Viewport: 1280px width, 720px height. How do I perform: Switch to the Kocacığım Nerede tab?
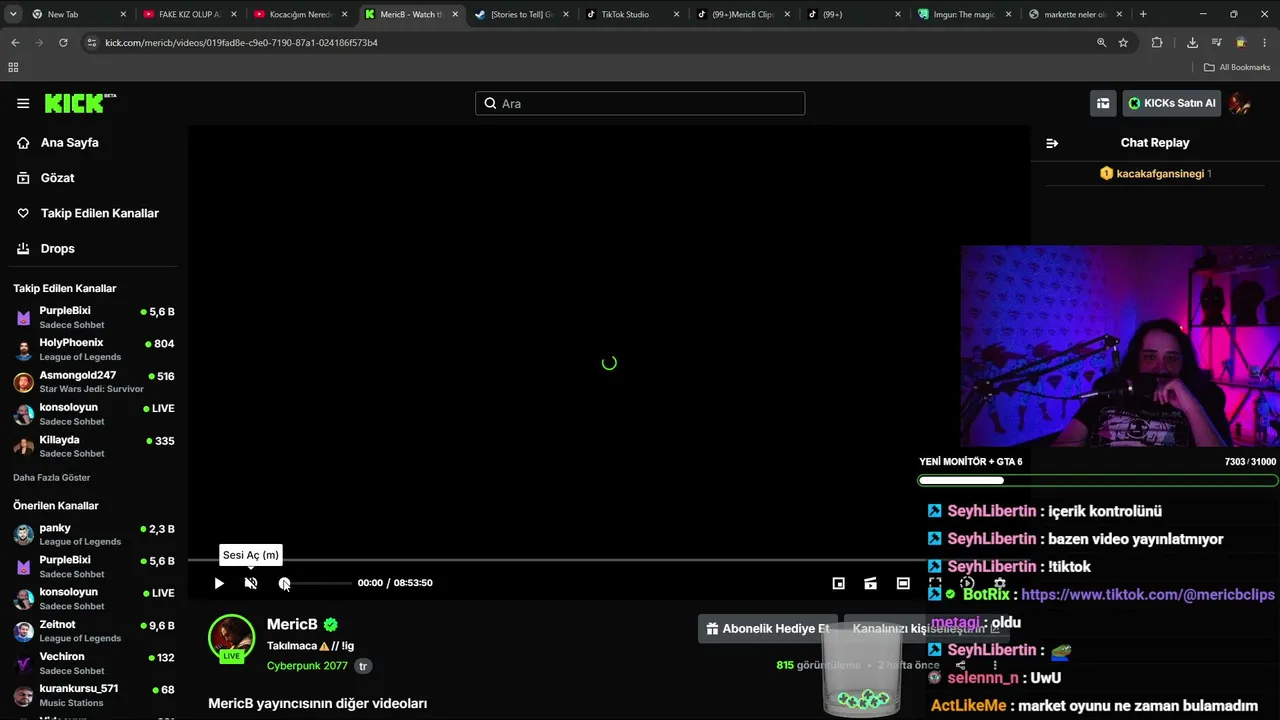click(301, 14)
